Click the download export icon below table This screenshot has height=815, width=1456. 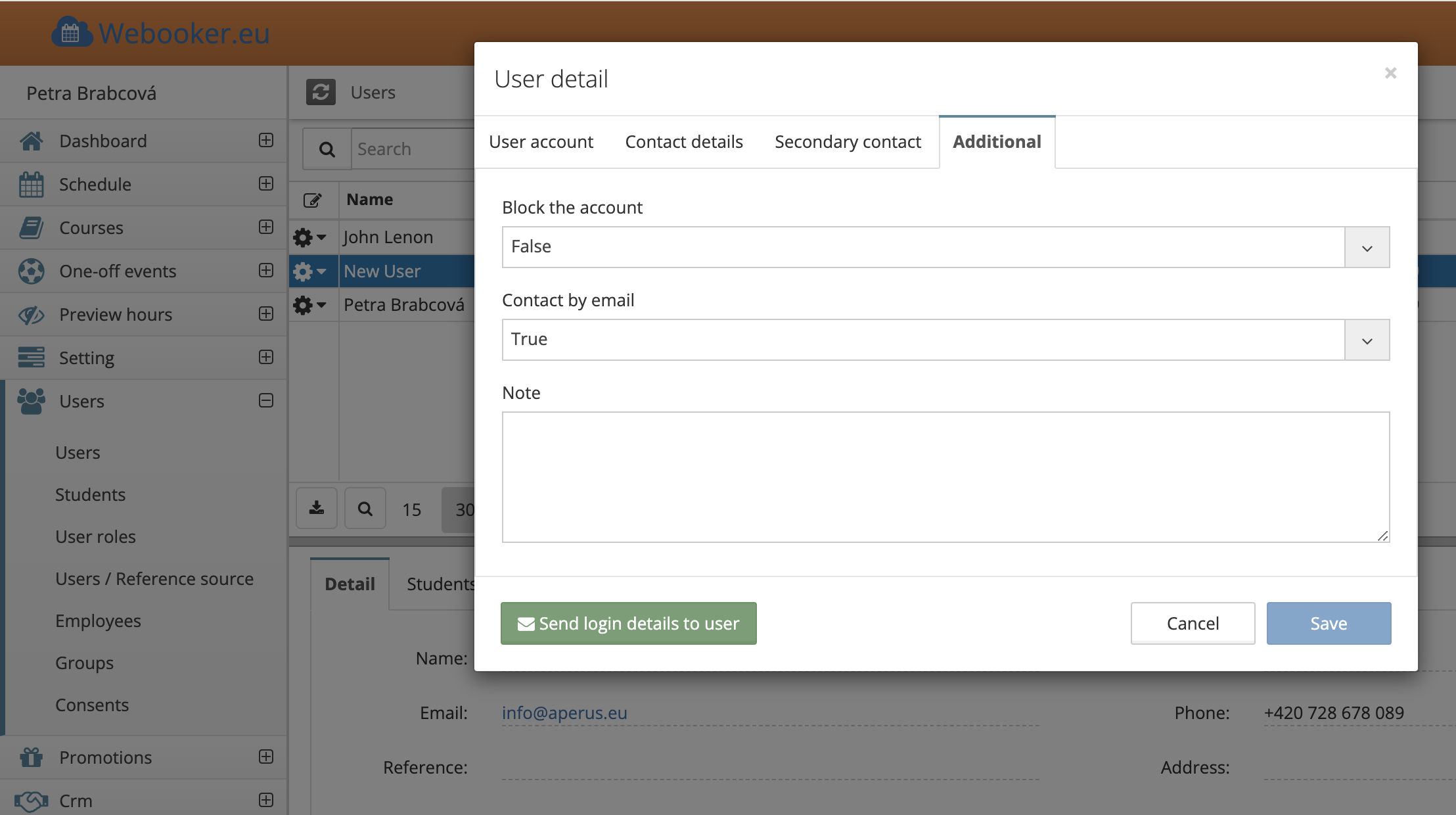click(317, 508)
